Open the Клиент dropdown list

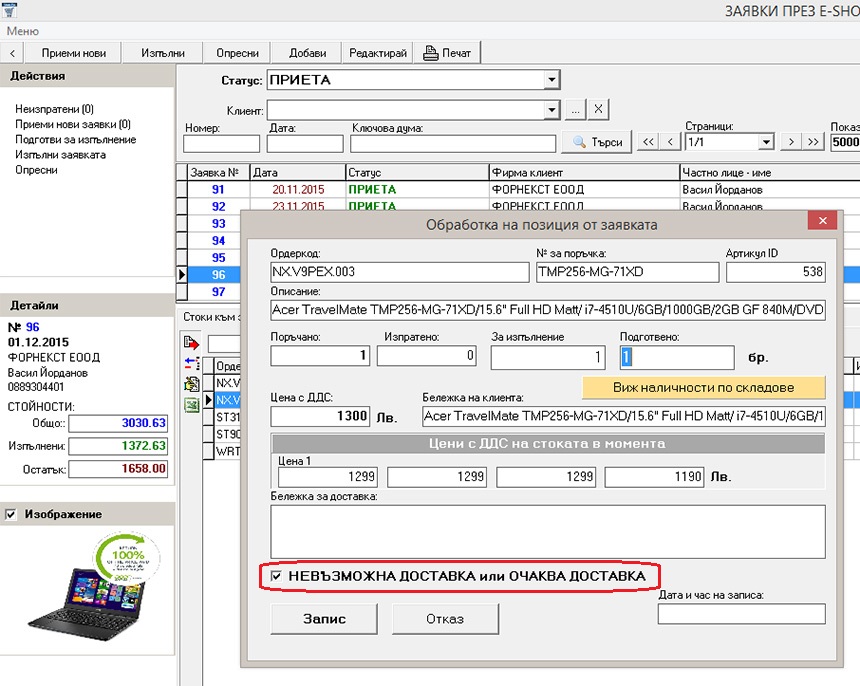click(x=552, y=110)
